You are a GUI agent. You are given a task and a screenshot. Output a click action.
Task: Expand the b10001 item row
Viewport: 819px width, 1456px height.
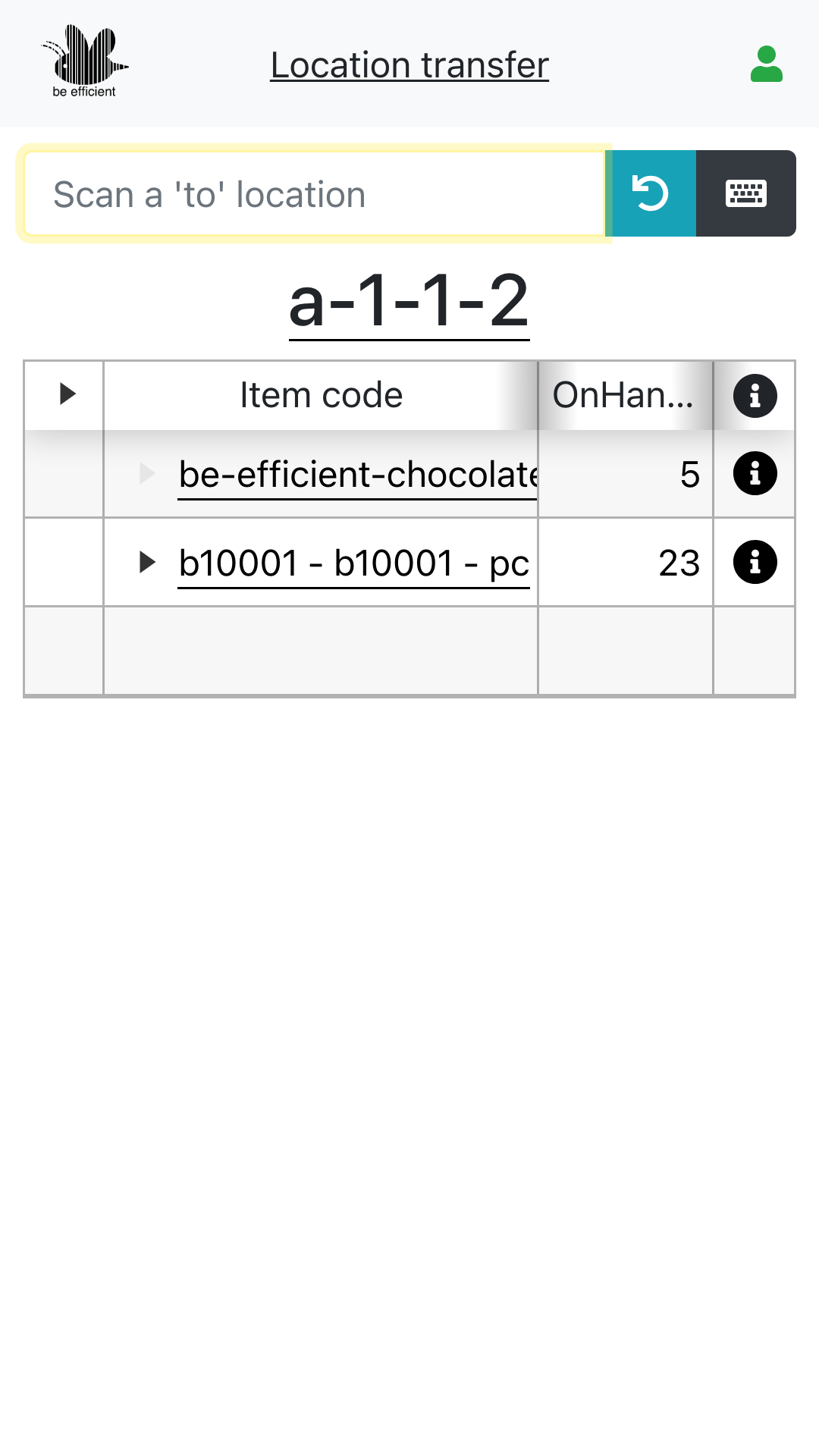[x=147, y=562]
